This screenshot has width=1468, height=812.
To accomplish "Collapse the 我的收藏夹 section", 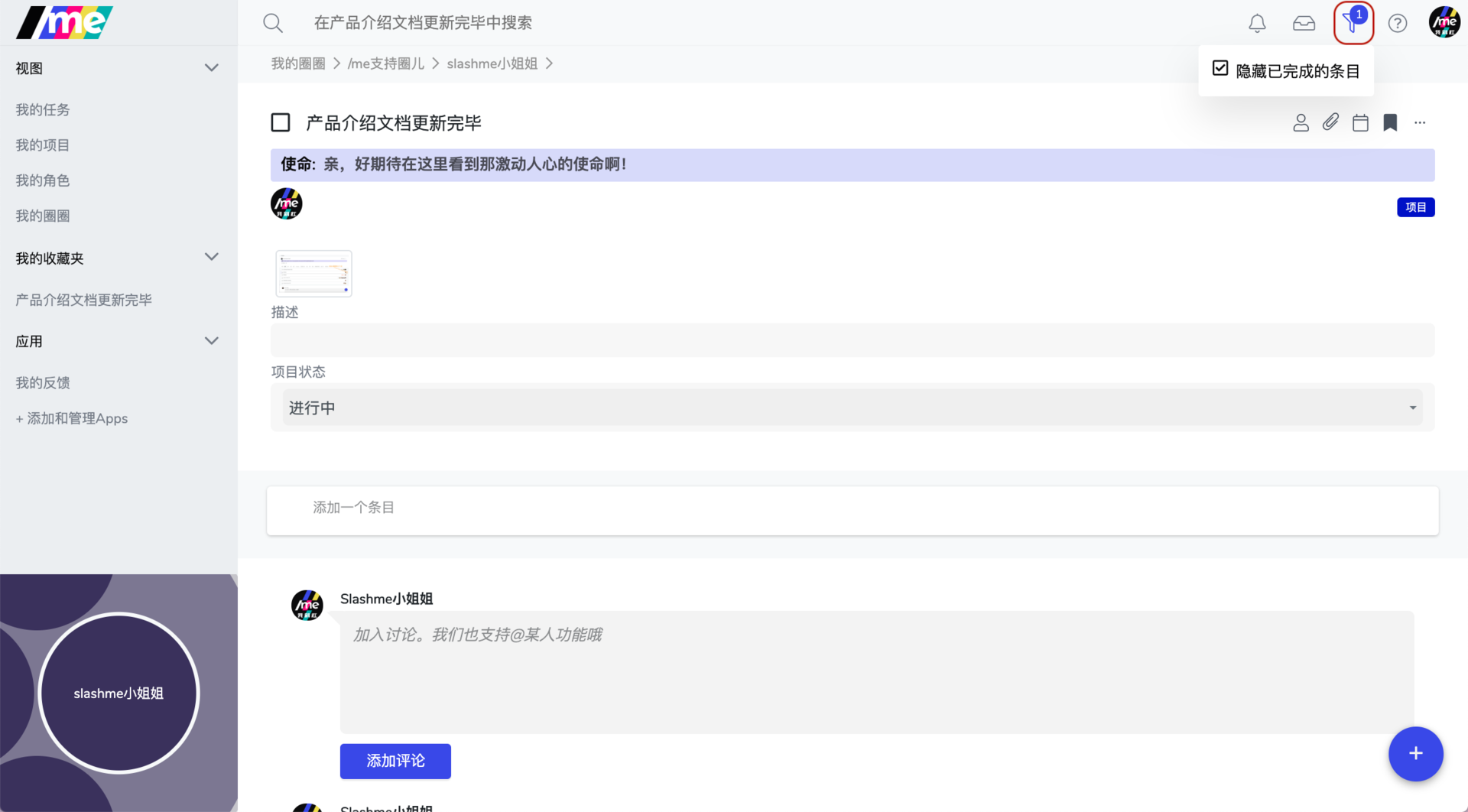I will [212, 258].
